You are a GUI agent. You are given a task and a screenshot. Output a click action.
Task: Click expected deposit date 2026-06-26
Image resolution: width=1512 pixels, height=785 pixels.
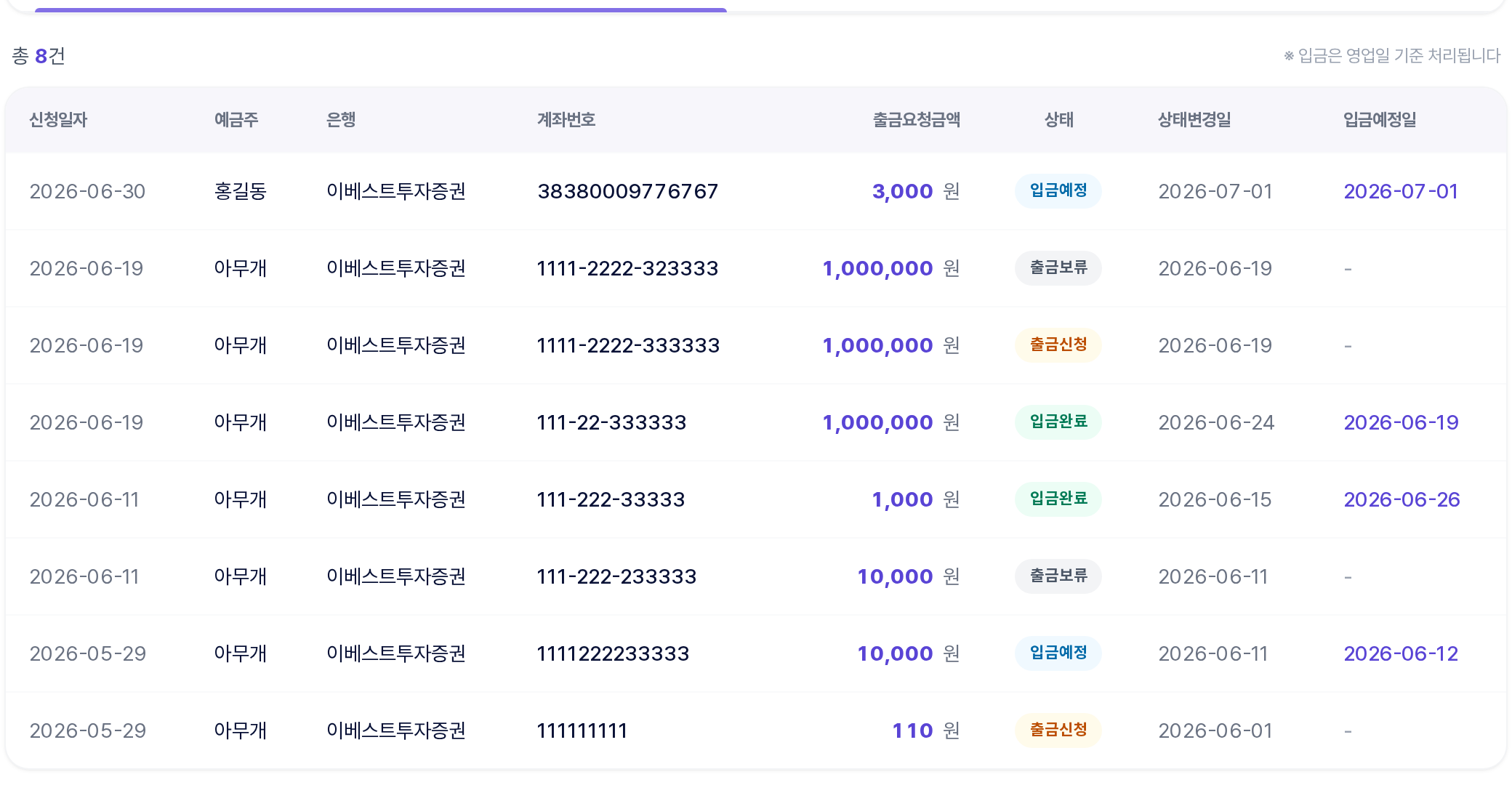1402,499
